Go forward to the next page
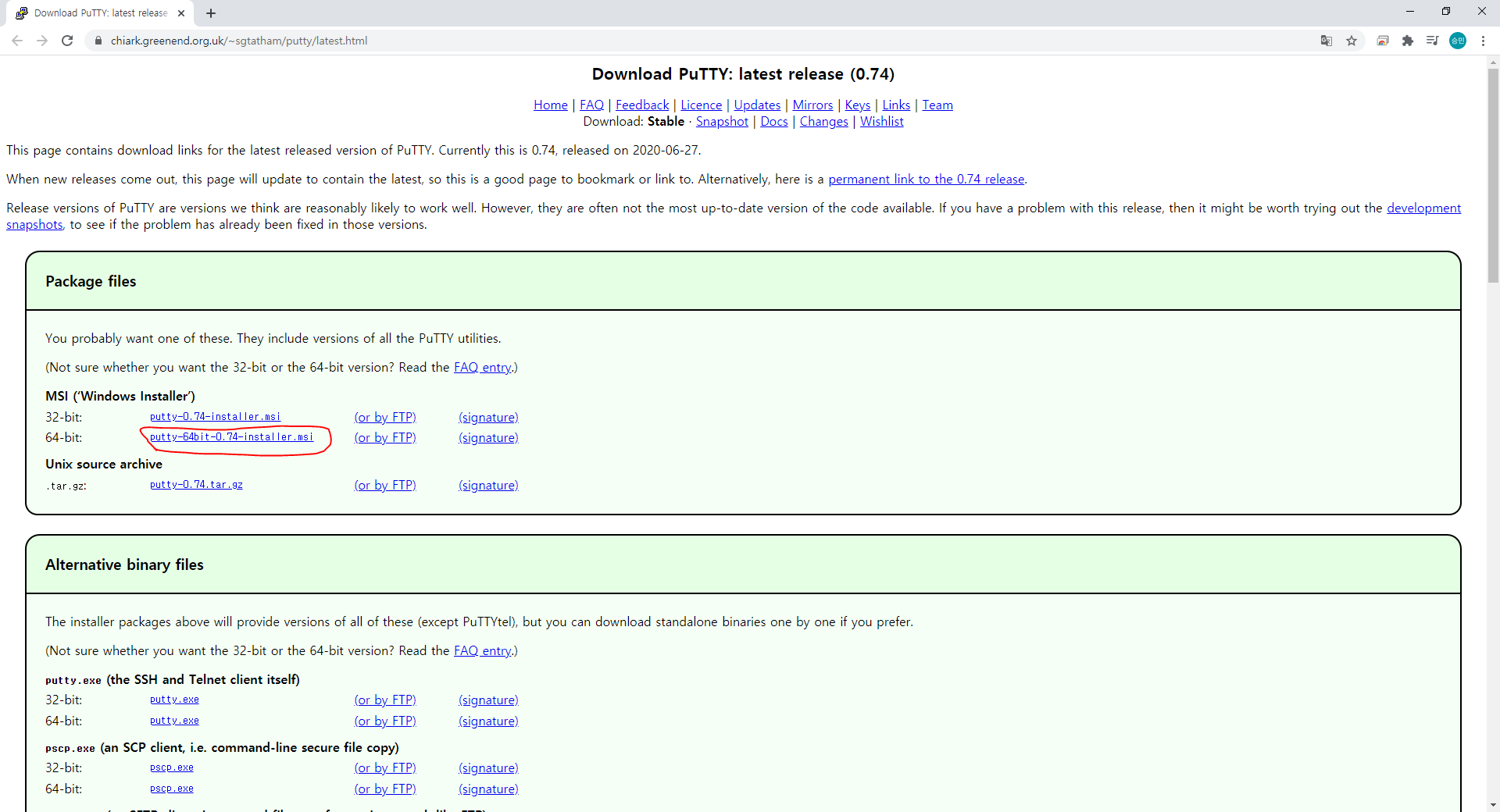1500x812 pixels. (x=42, y=41)
